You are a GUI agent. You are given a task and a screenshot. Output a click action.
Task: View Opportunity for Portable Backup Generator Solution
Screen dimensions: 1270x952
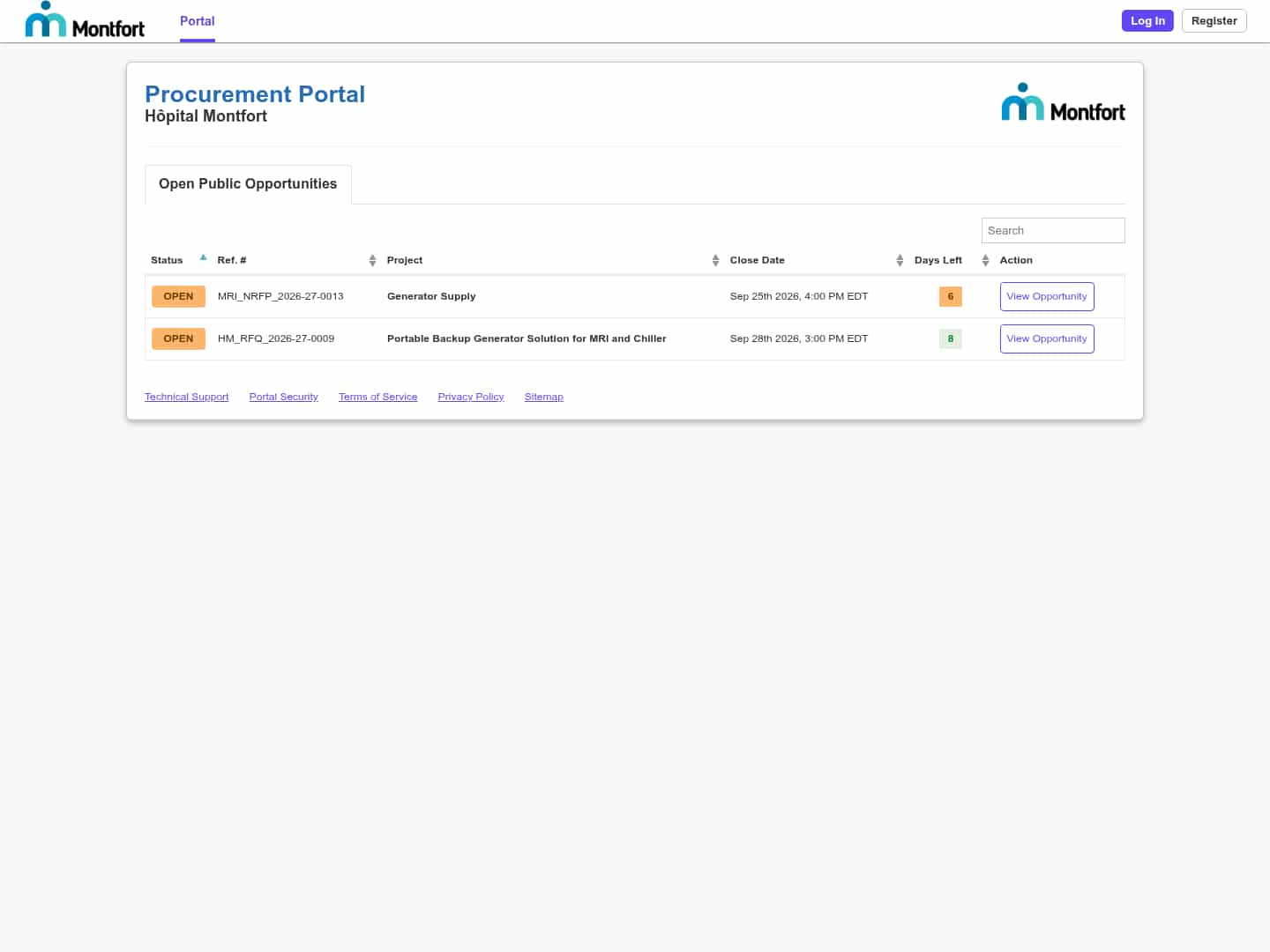click(1047, 338)
